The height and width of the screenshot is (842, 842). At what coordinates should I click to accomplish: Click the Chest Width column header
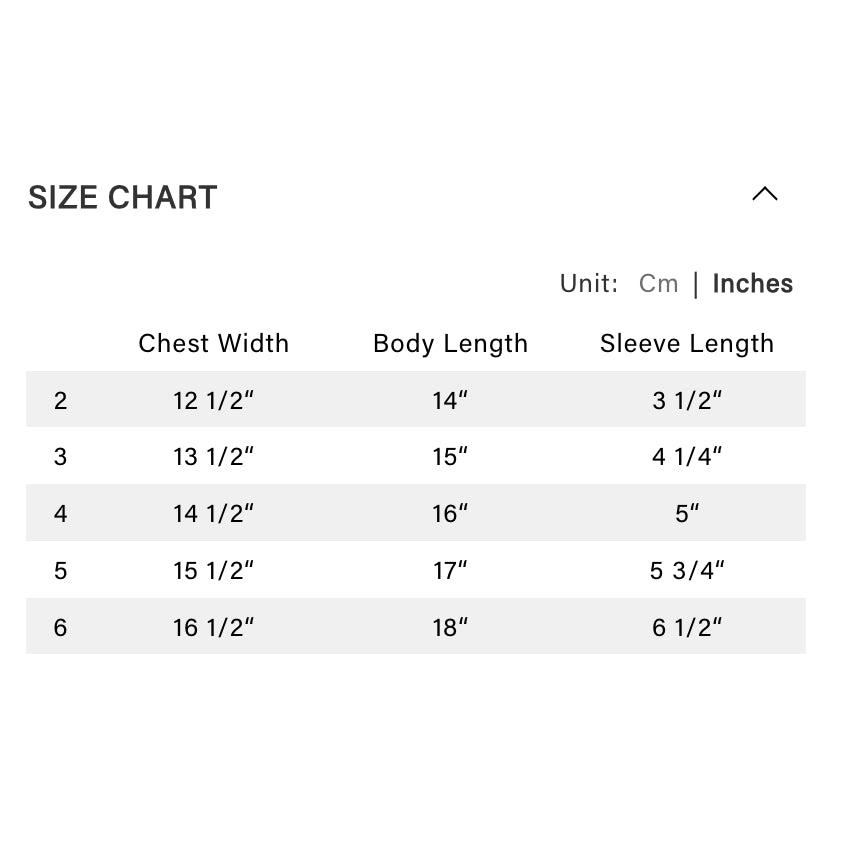(213, 343)
